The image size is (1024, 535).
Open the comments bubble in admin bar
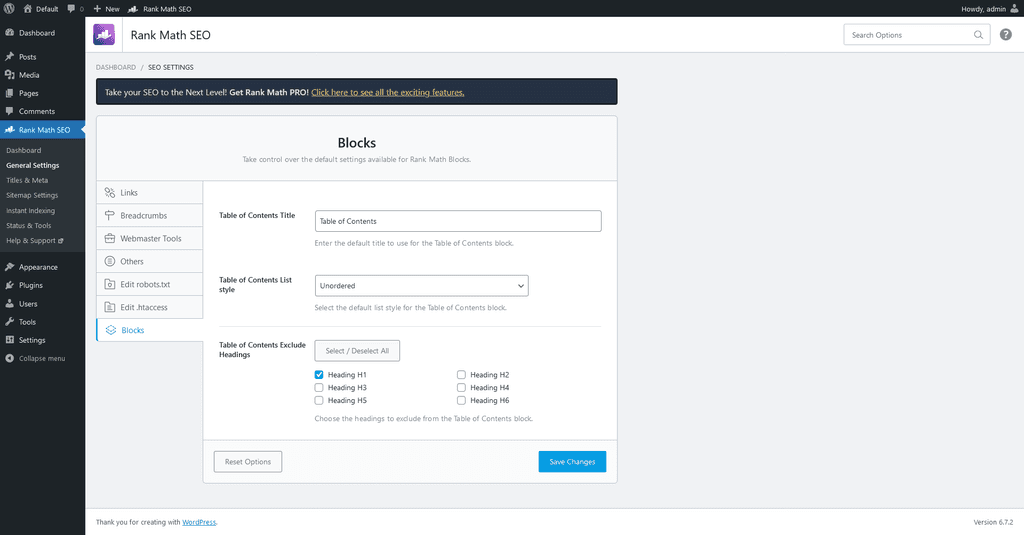point(75,8)
